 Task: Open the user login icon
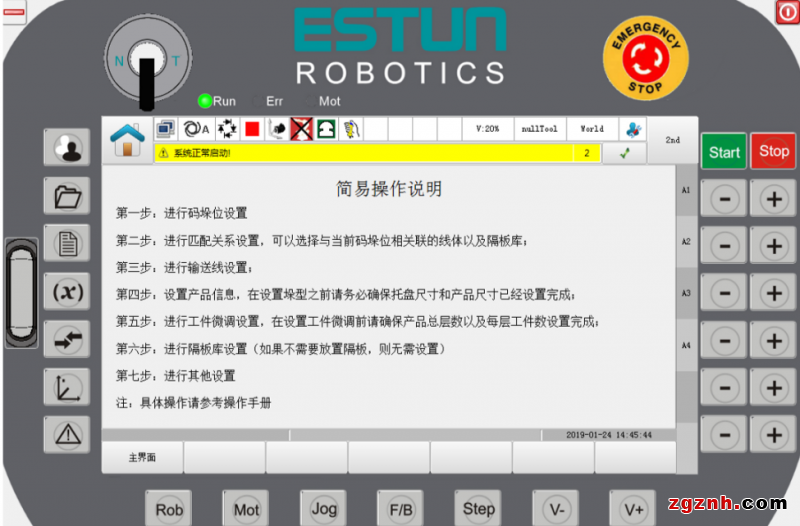point(67,147)
